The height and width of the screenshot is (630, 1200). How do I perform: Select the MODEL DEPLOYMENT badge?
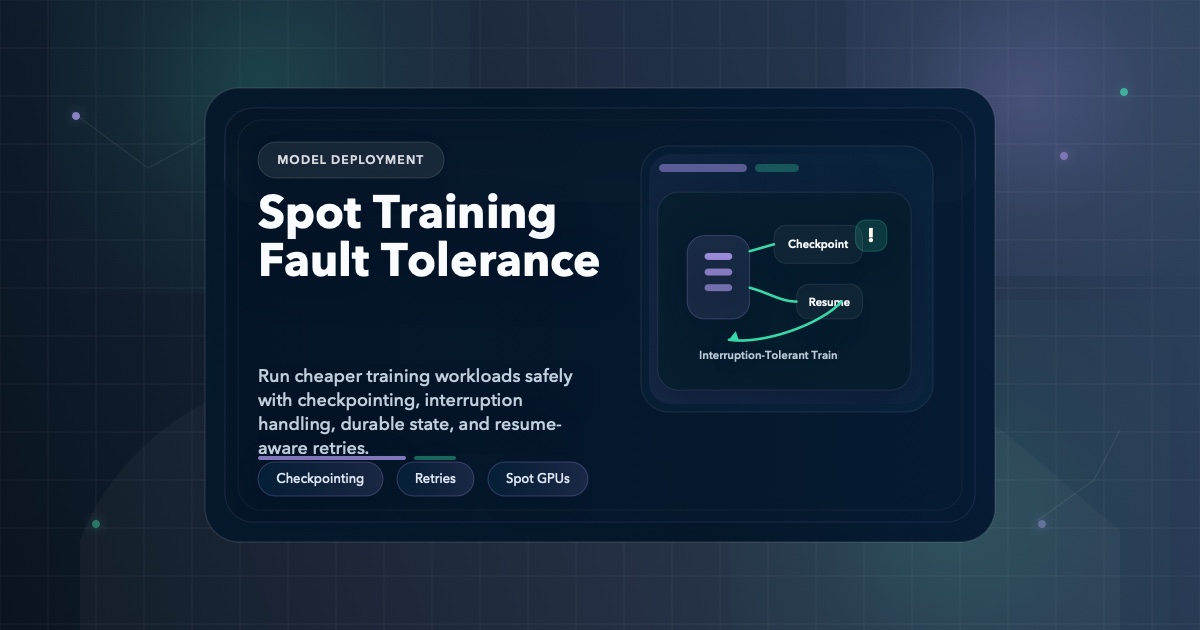351,159
